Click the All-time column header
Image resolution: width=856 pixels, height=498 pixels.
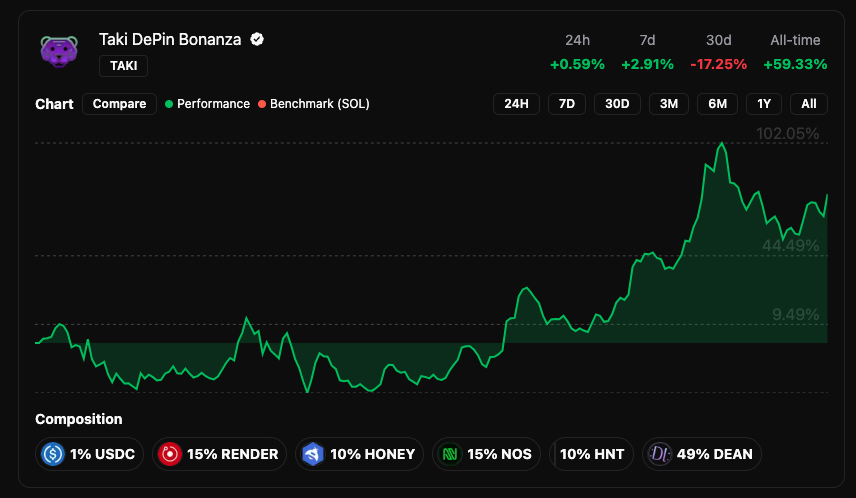pos(795,40)
